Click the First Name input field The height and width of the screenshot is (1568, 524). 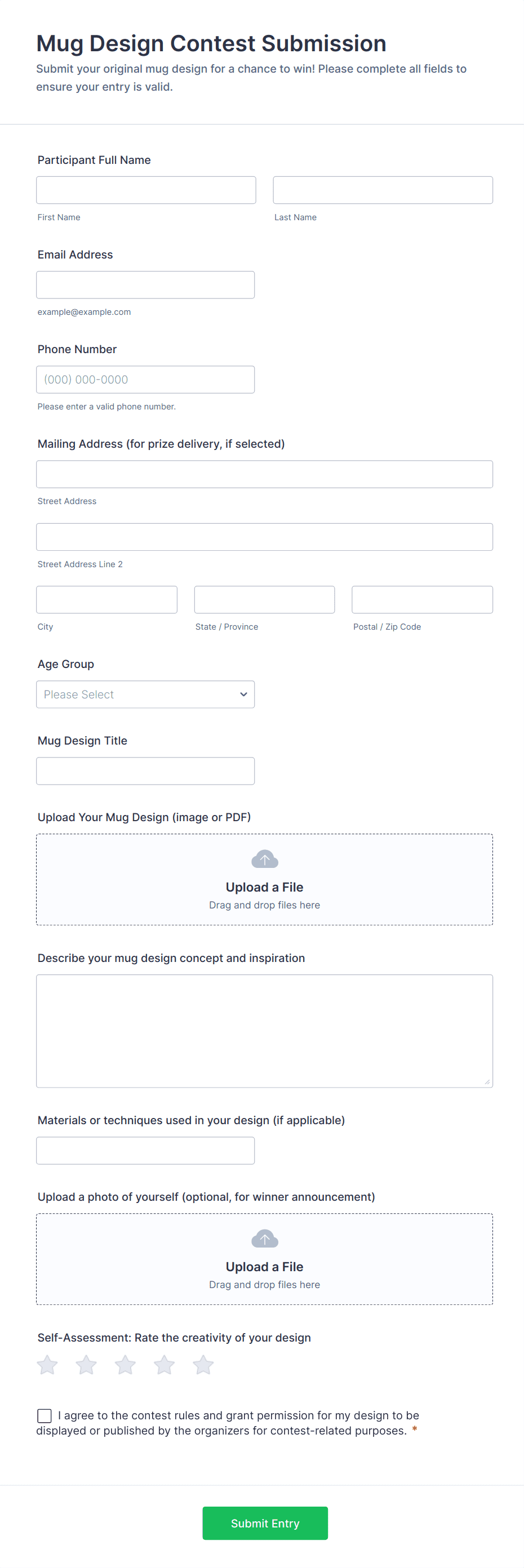(x=145, y=189)
